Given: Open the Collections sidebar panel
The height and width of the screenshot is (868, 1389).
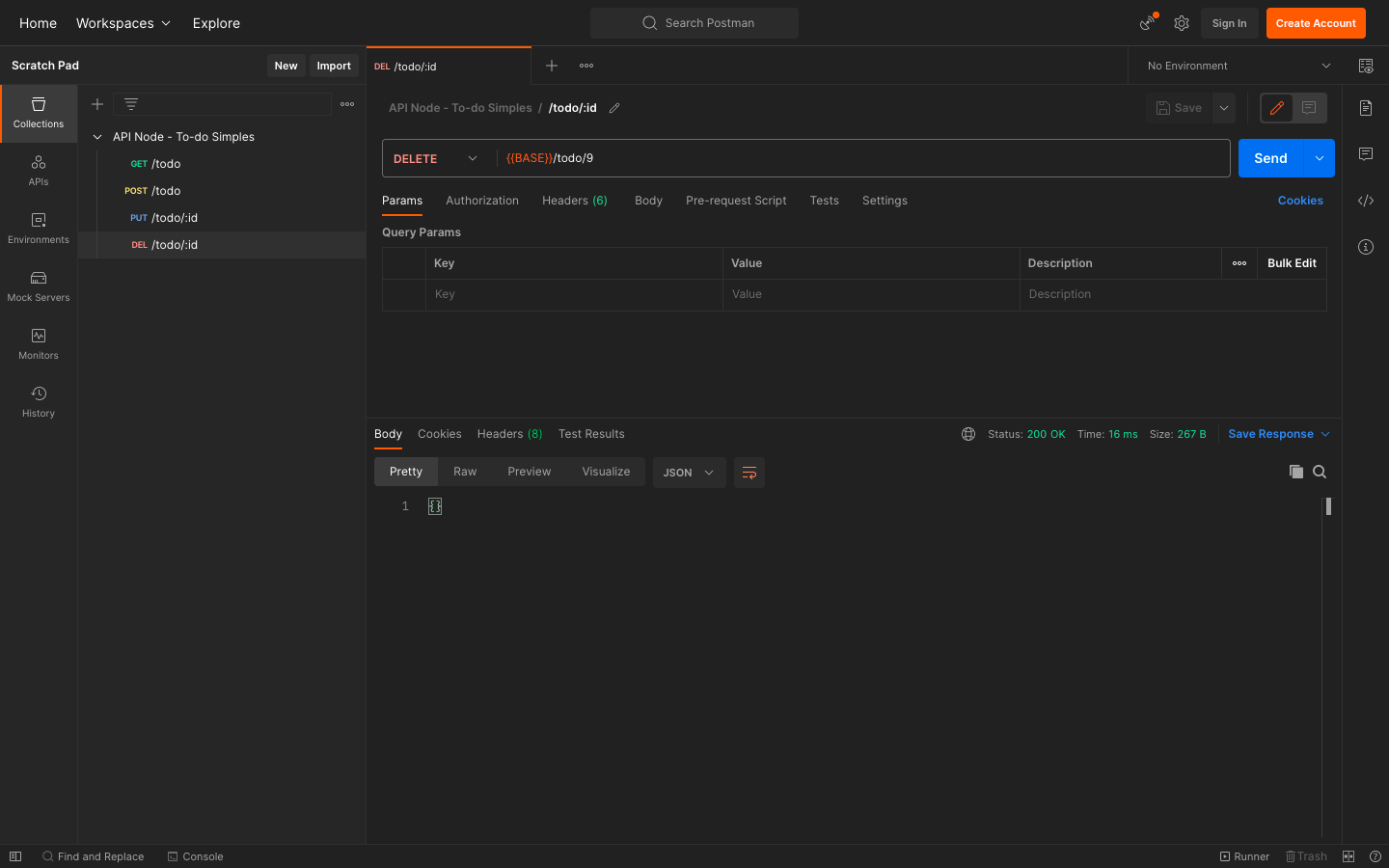Looking at the screenshot, I should (39, 113).
